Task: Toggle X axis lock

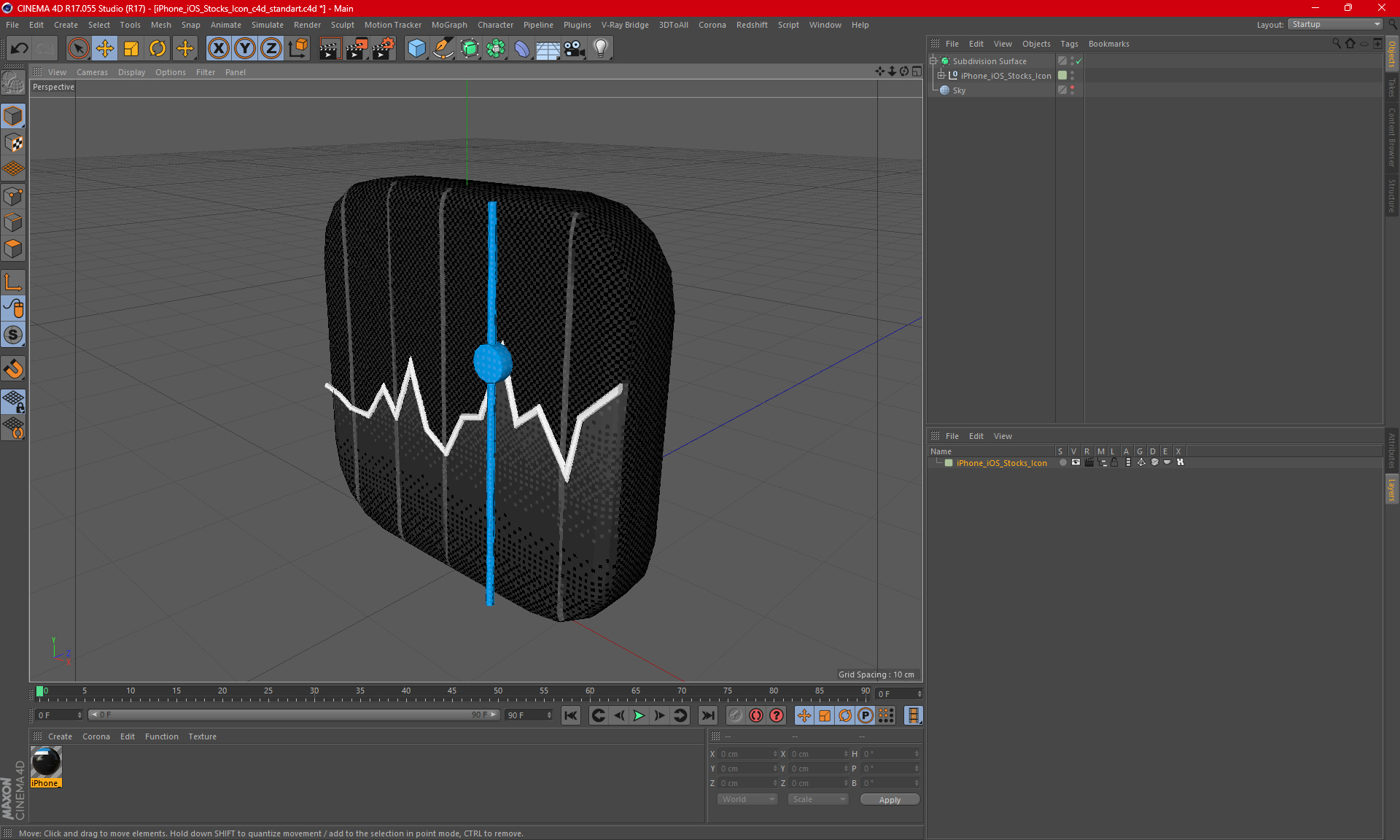Action: pyautogui.click(x=218, y=48)
